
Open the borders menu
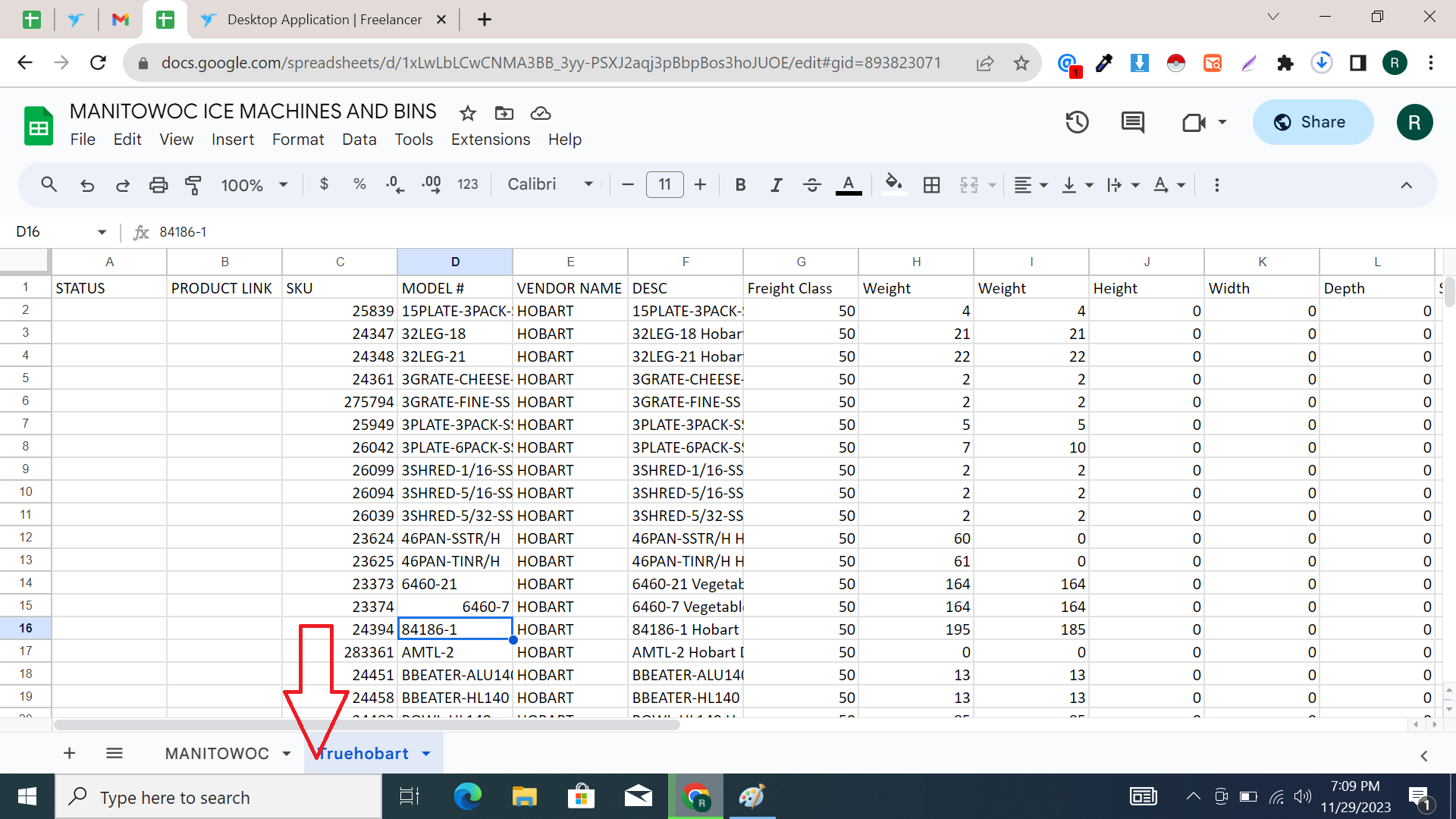click(x=932, y=184)
